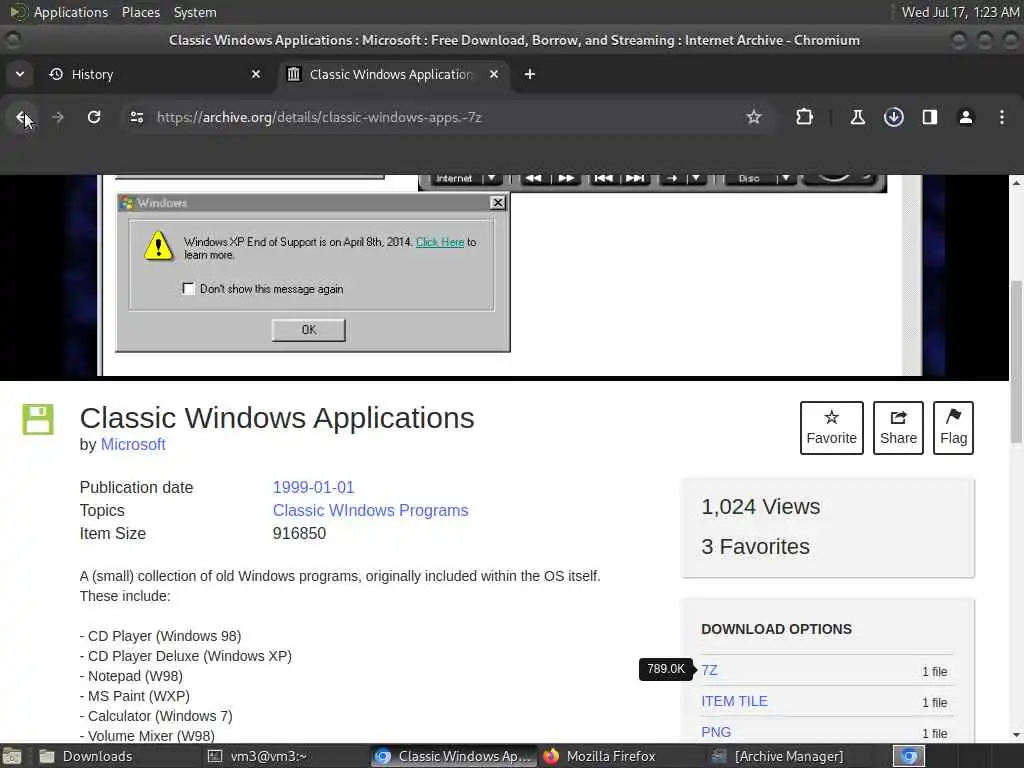The image size is (1024, 768).
Task: Open the ITEM TILE download option
Action: click(x=734, y=701)
